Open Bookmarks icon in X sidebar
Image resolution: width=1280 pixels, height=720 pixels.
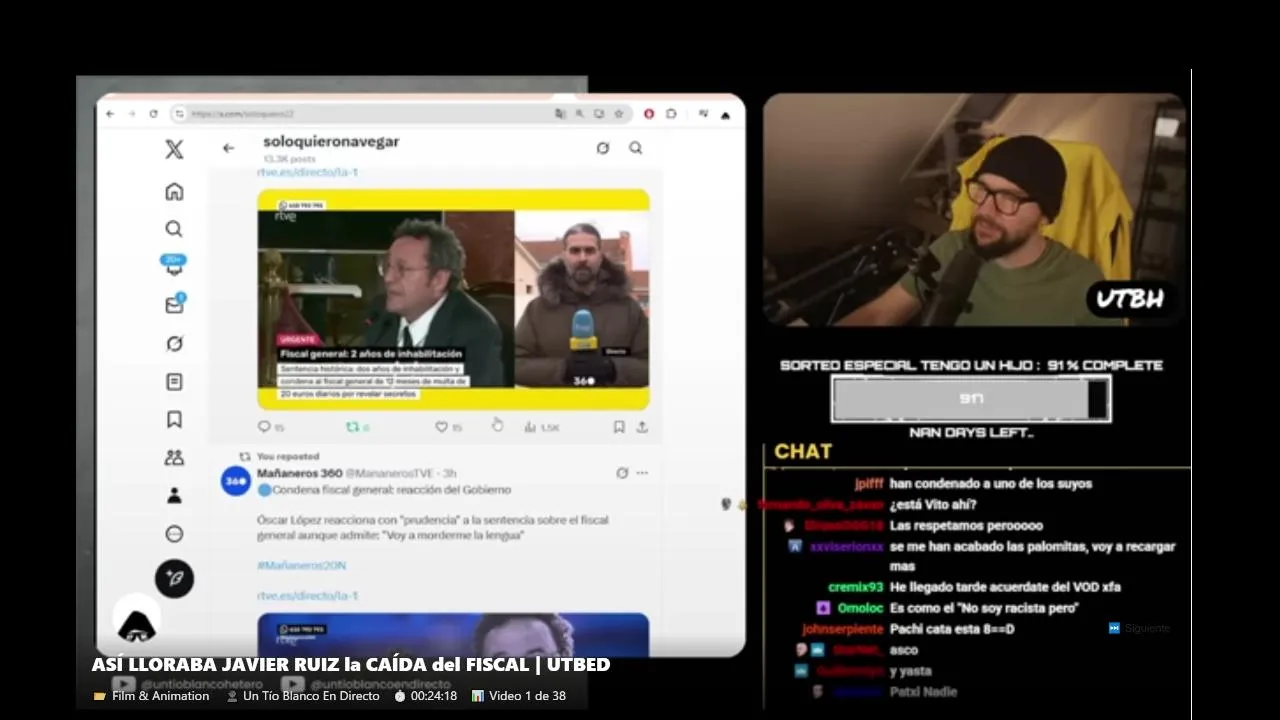click(x=174, y=419)
